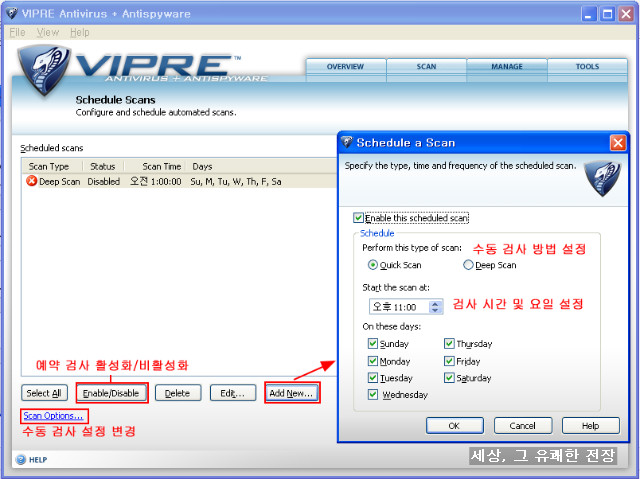Click the 'Su, M, Tu, W, Th, F, Sa' days cell
The height and width of the screenshot is (479, 640).
[x=236, y=182]
